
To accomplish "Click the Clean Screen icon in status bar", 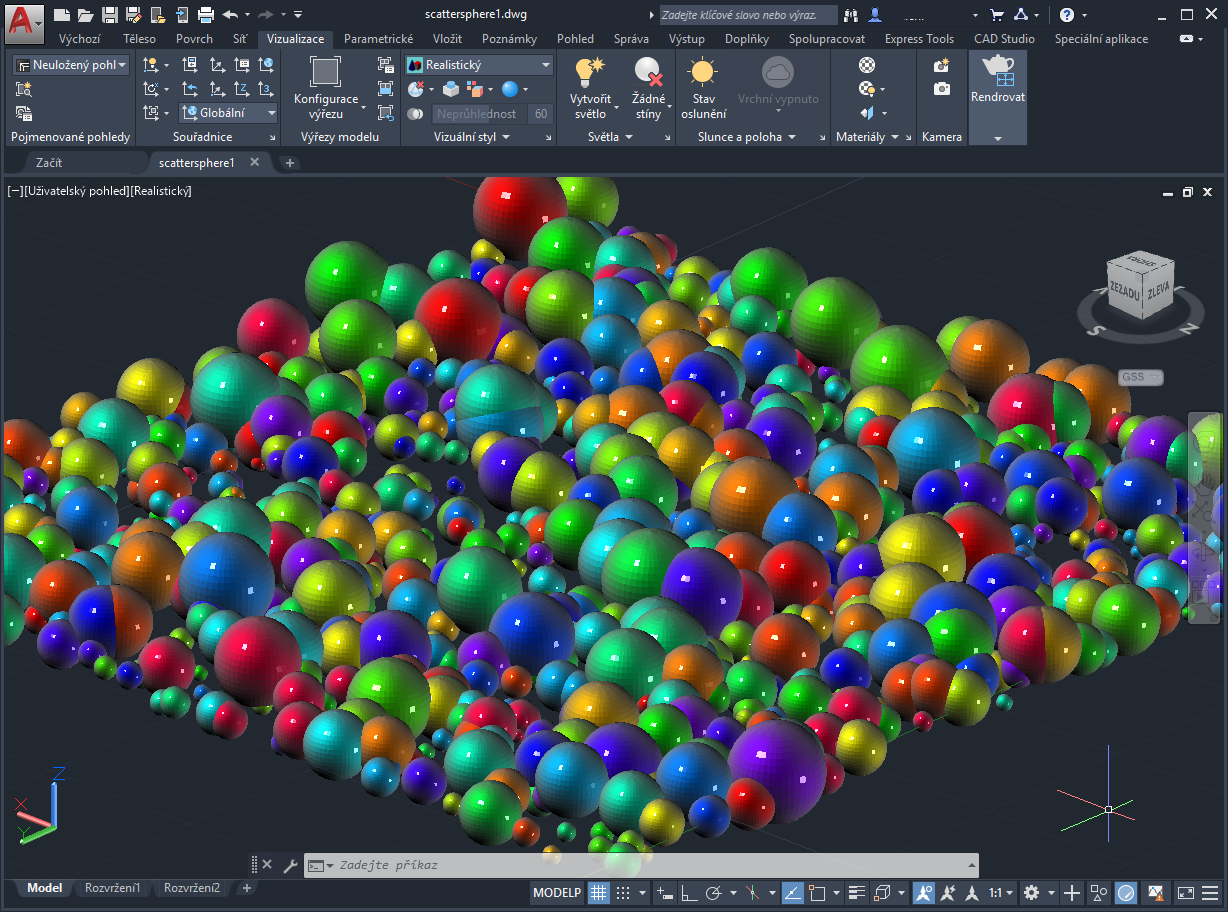I will [1185, 892].
